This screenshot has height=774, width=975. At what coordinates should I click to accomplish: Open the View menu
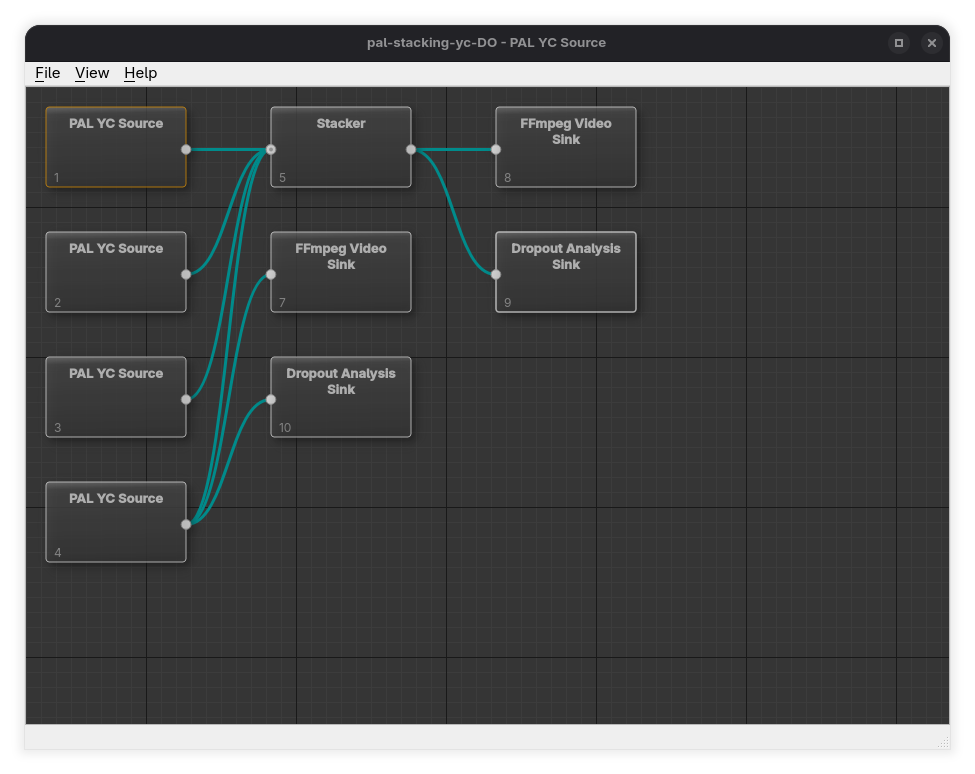pos(92,73)
